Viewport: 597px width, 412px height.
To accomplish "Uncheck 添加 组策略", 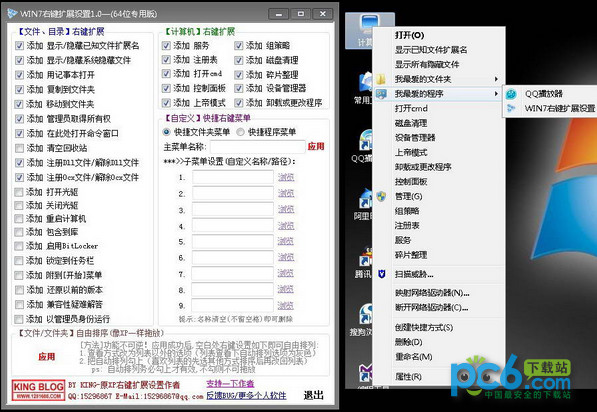I will point(238,46).
